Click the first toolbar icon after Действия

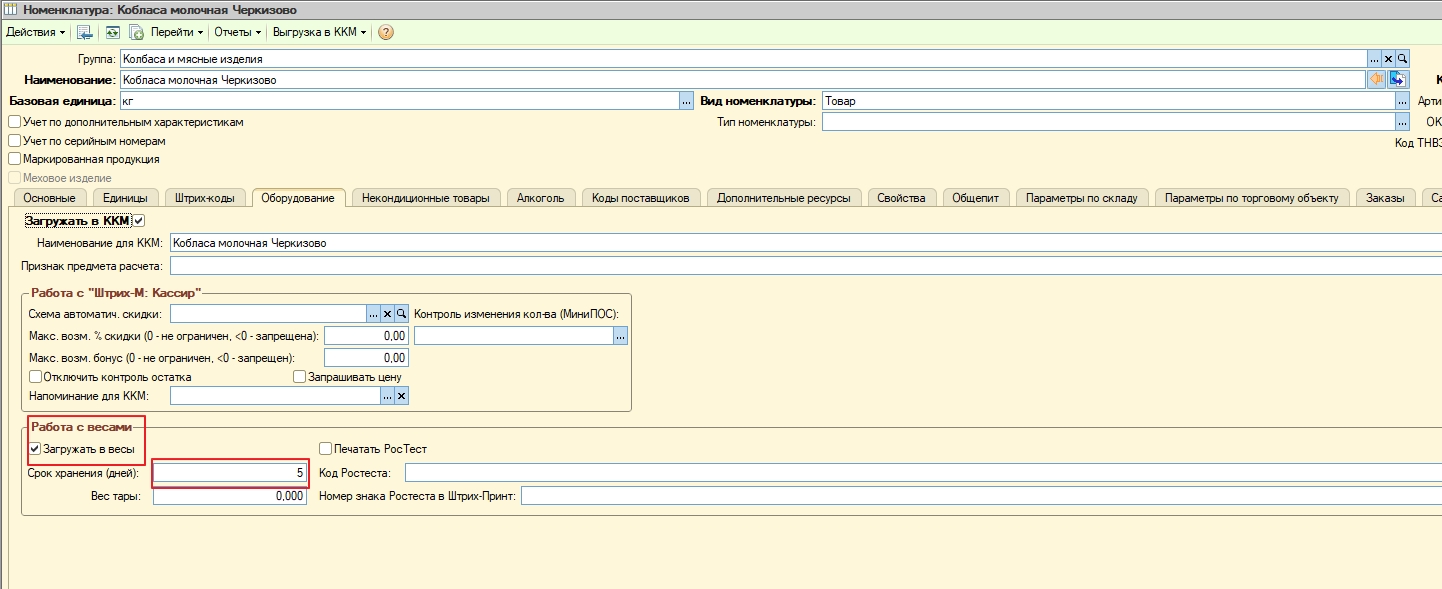[x=85, y=32]
